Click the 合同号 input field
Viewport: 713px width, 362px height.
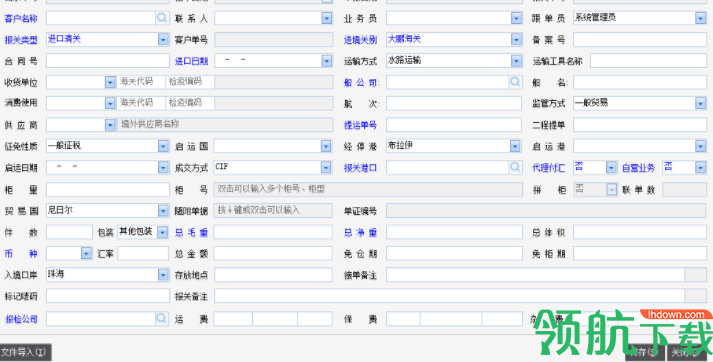point(108,61)
